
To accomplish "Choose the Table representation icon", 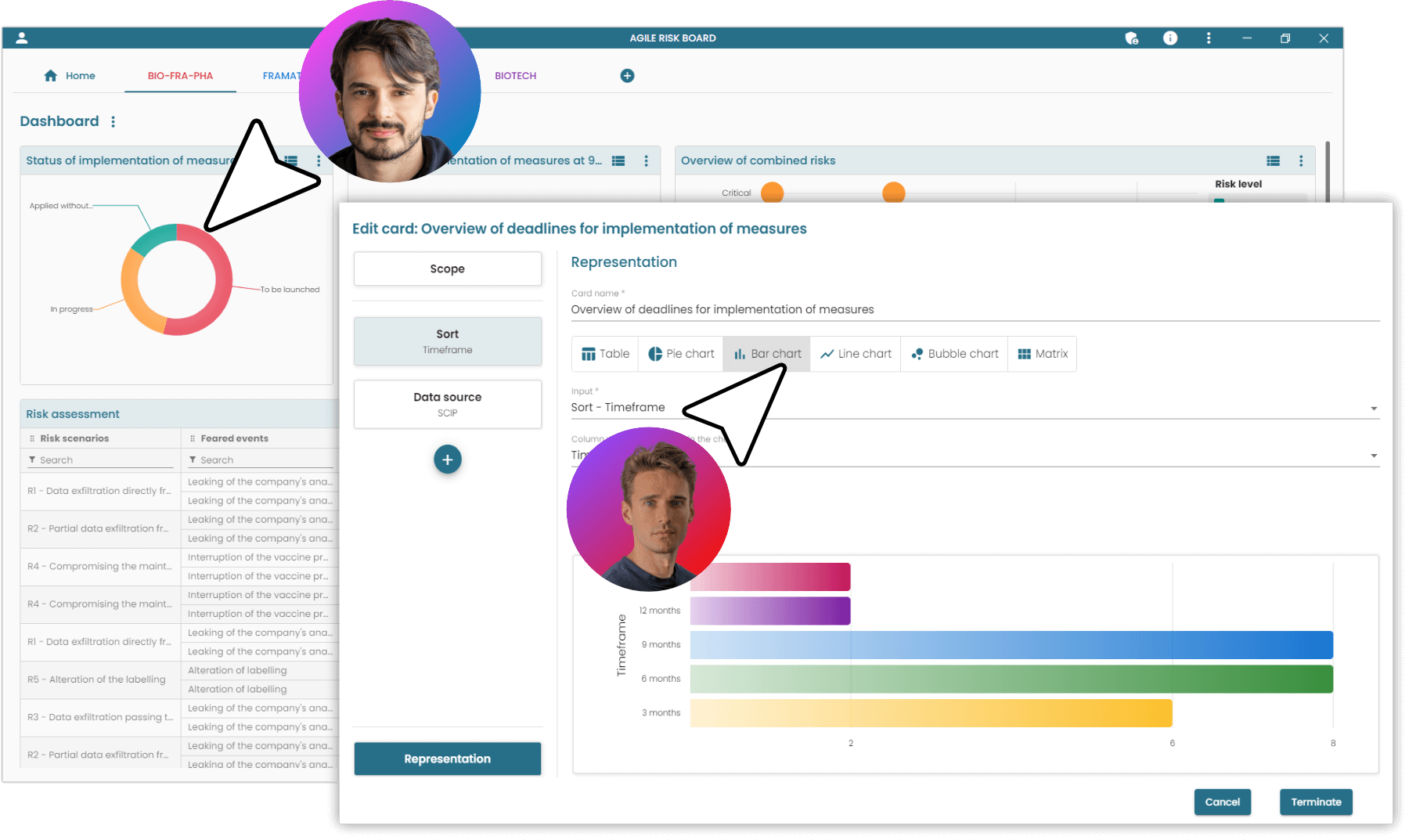I will [x=604, y=354].
